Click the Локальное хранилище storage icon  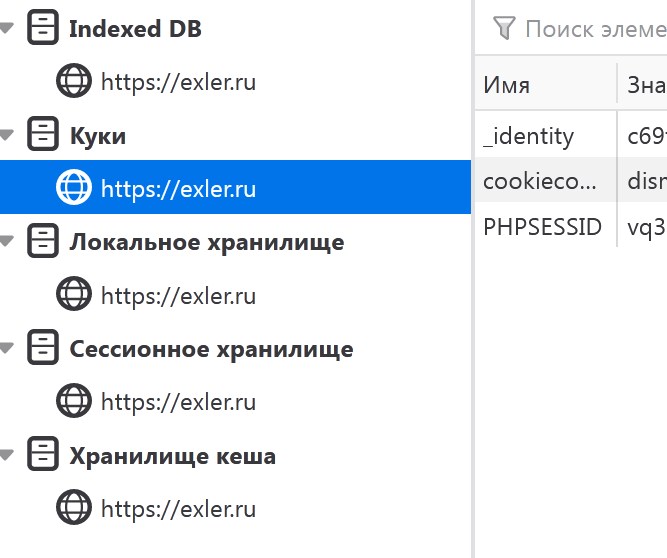(x=42, y=242)
